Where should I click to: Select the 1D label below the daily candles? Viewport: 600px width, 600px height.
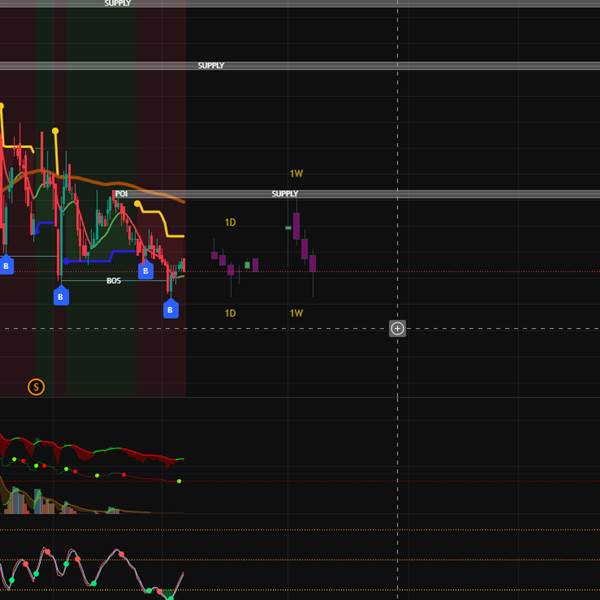coord(230,313)
